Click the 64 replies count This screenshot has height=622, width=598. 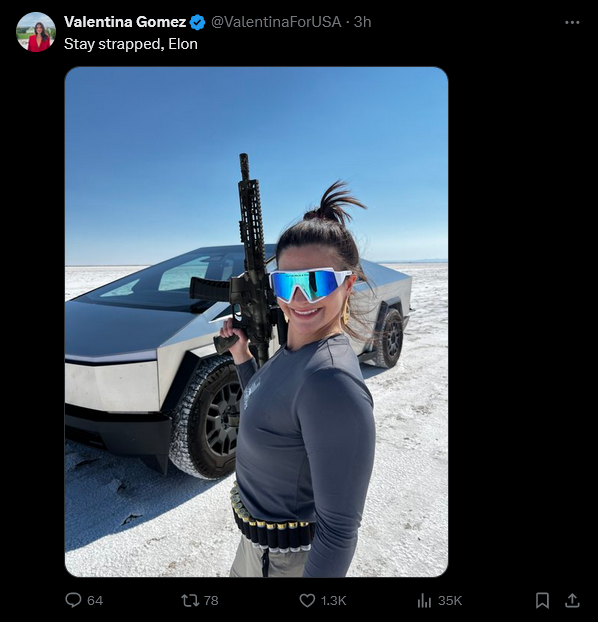95,601
